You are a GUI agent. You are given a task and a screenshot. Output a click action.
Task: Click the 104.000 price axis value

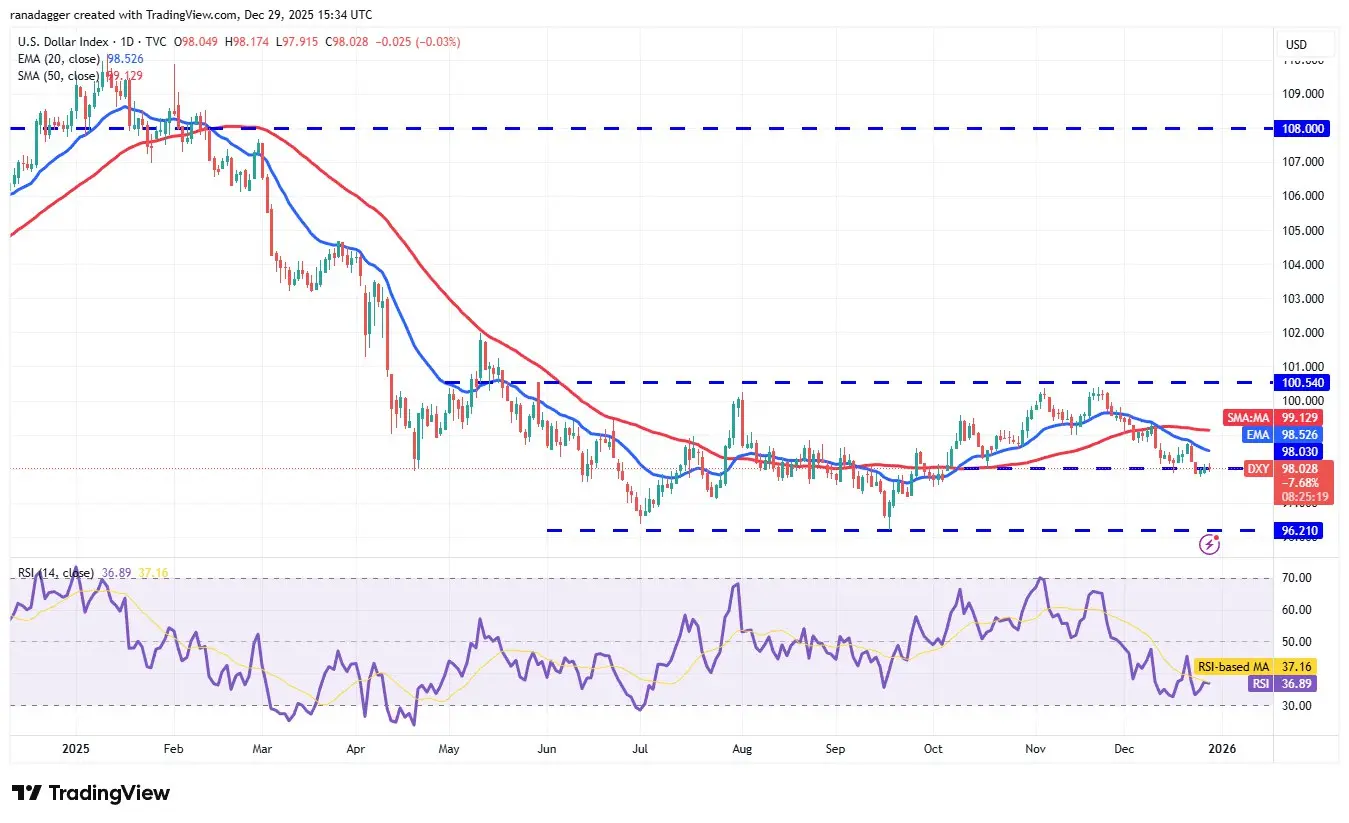(x=1304, y=264)
